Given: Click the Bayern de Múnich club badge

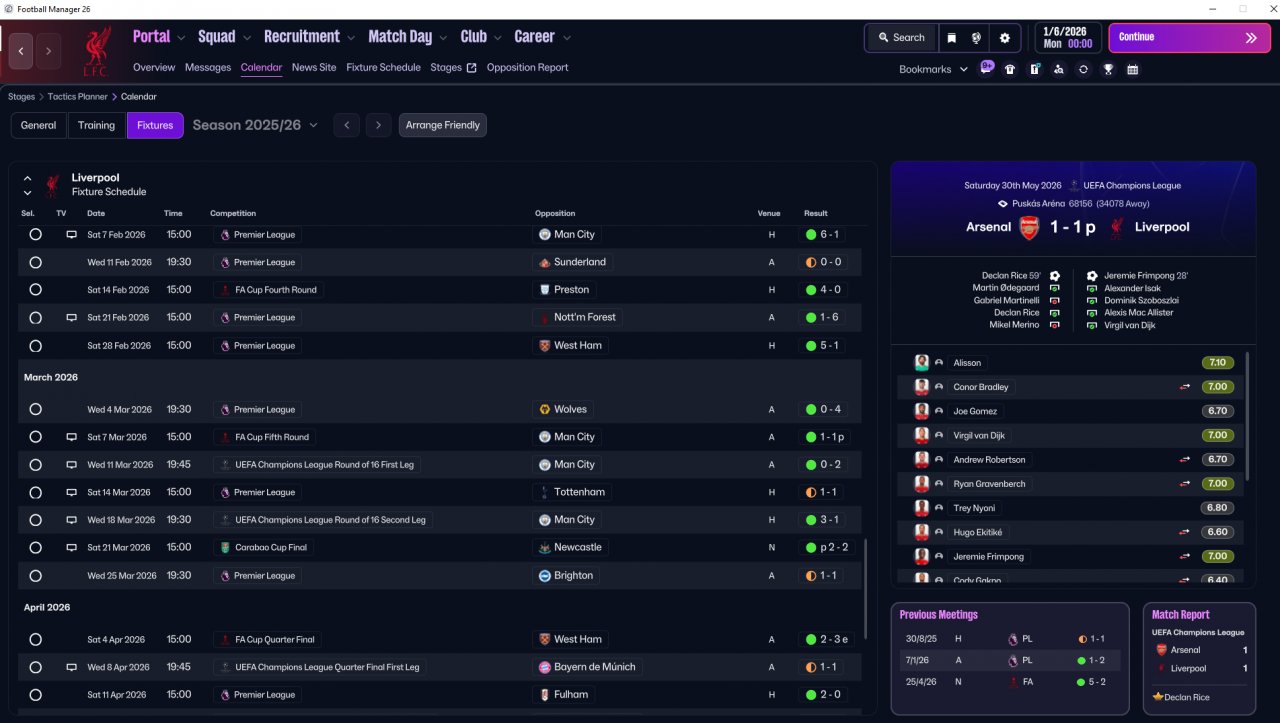Looking at the screenshot, I should [545, 667].
